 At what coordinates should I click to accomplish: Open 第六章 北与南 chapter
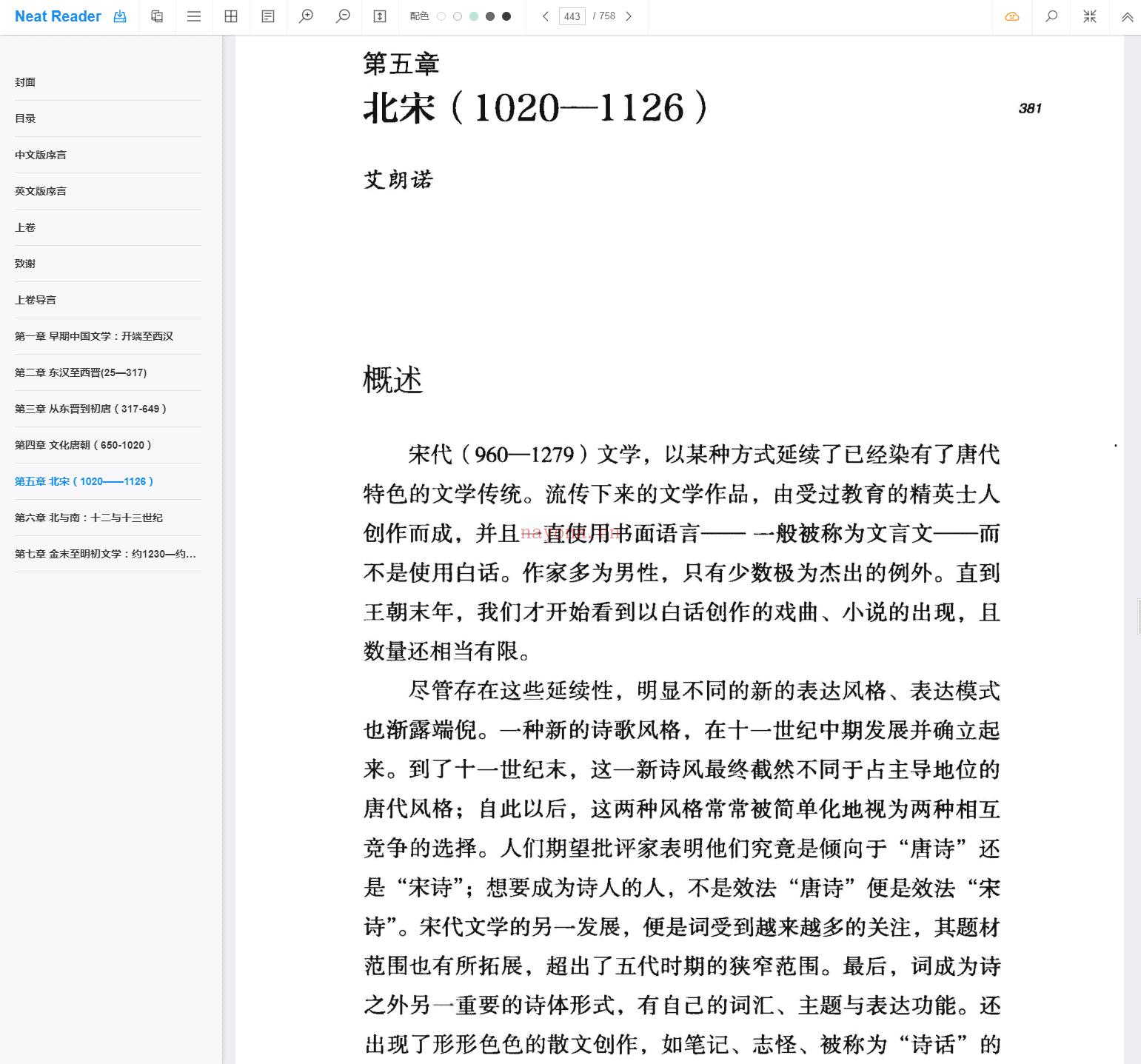click(x=108, y=518)
